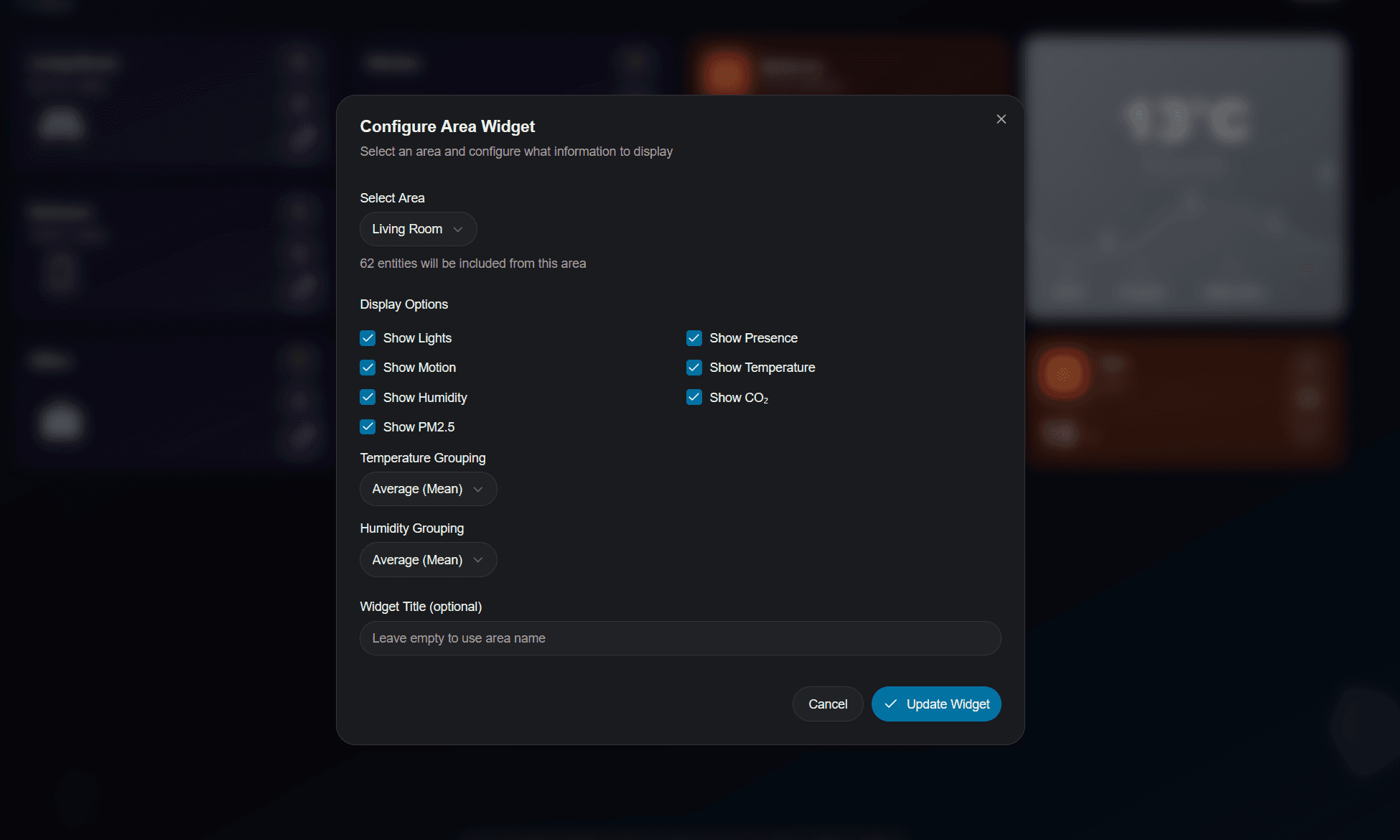
Task: Uncheck the Show Lights checkbox
Action: [x=368, y=338]
